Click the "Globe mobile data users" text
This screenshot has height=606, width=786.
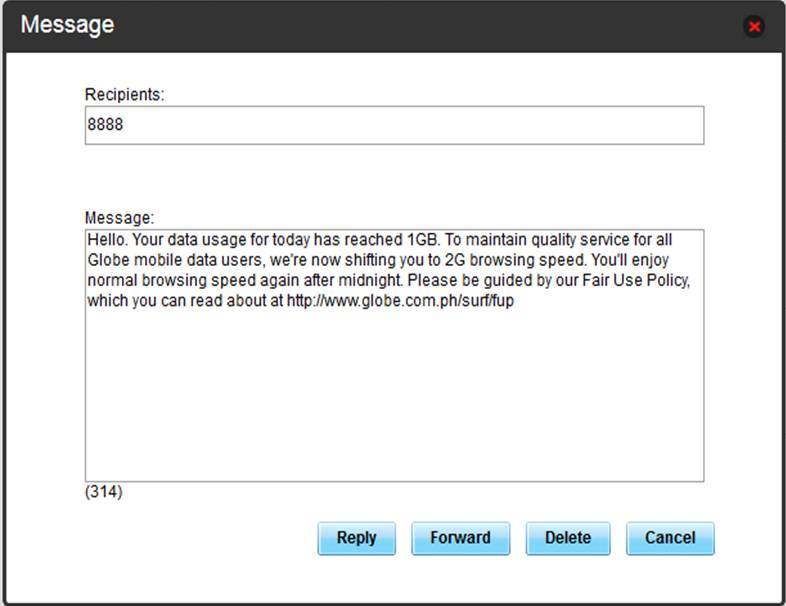167,261
